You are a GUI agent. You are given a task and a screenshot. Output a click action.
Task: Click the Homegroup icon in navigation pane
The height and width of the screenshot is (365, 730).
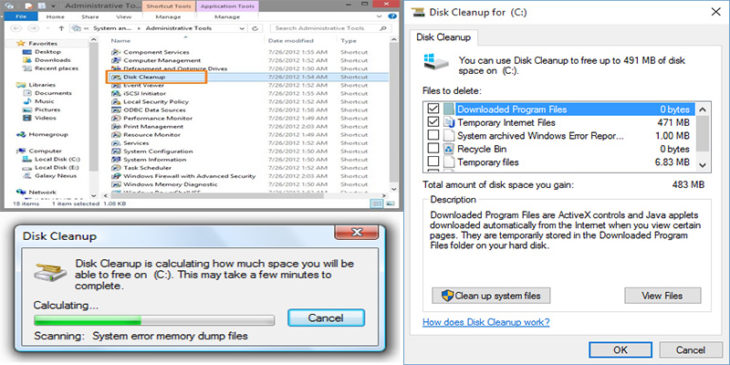tap(21, 135)
